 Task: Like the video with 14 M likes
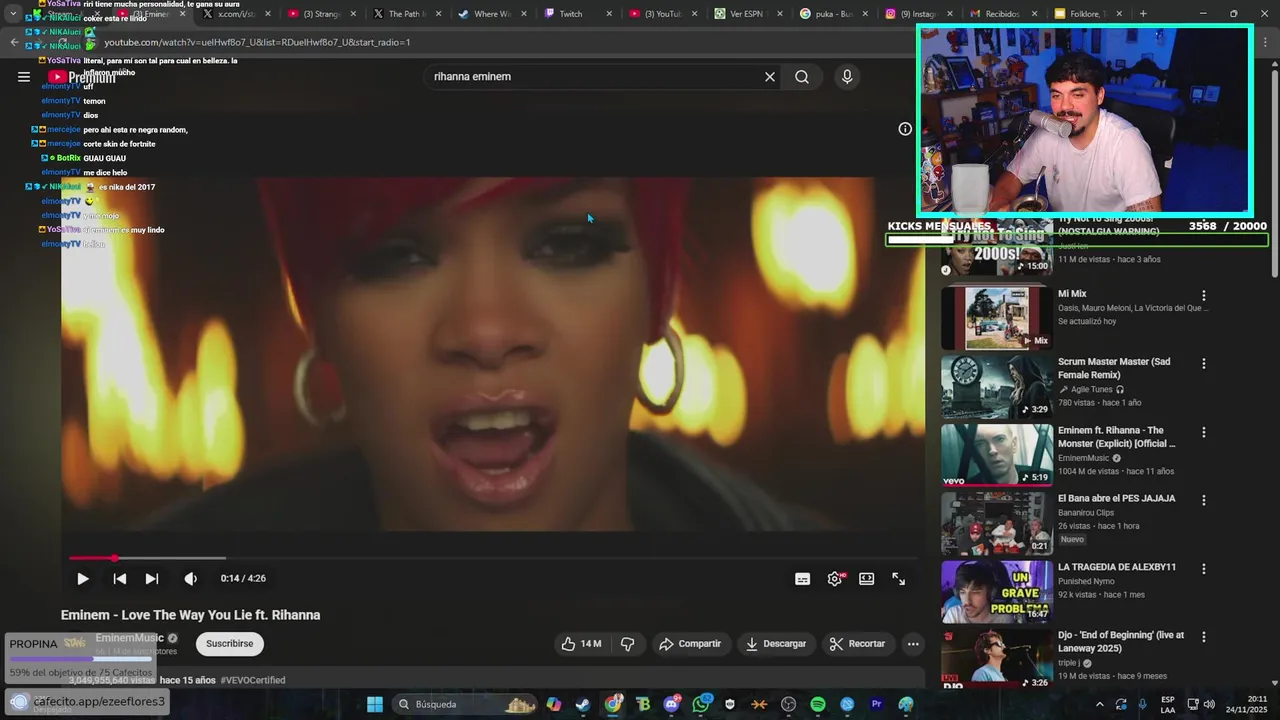point(581,644)
